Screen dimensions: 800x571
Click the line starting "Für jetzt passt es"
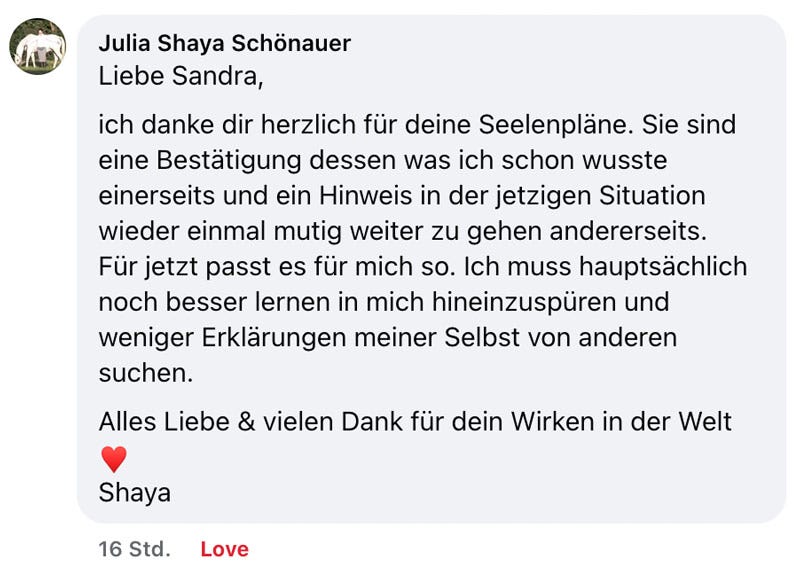click(x=423, y=267)
